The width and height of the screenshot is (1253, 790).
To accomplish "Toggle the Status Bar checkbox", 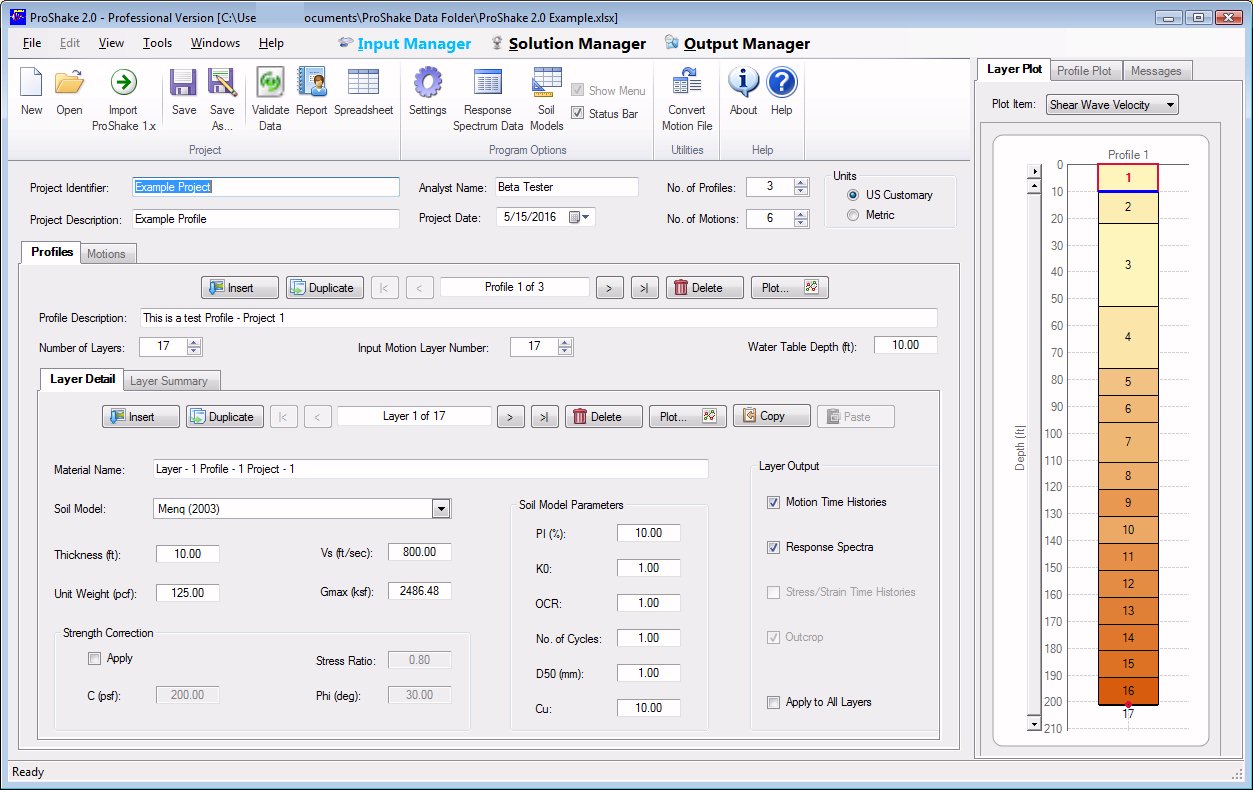I will coord(577,113).
